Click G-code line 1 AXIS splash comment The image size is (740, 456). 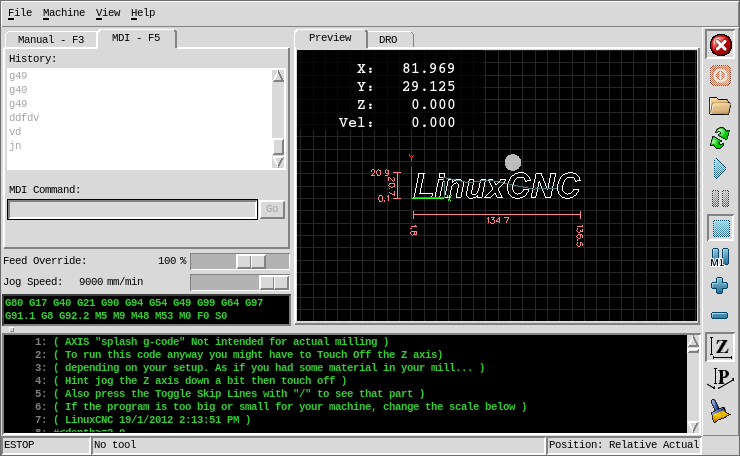pos(221,342)
